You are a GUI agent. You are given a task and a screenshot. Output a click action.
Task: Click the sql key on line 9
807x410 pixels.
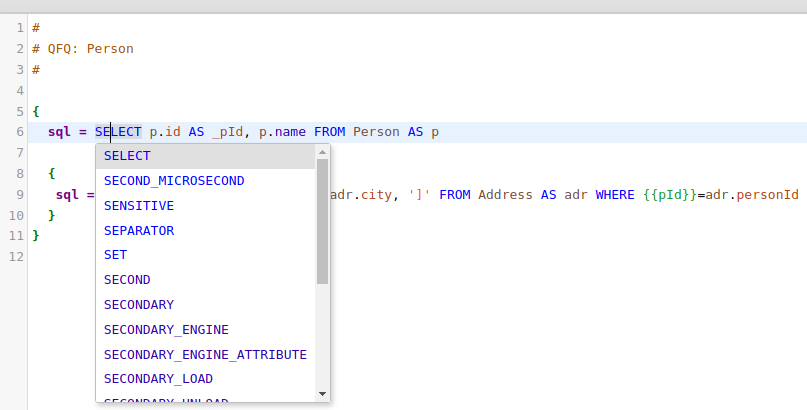pos(67,195)
